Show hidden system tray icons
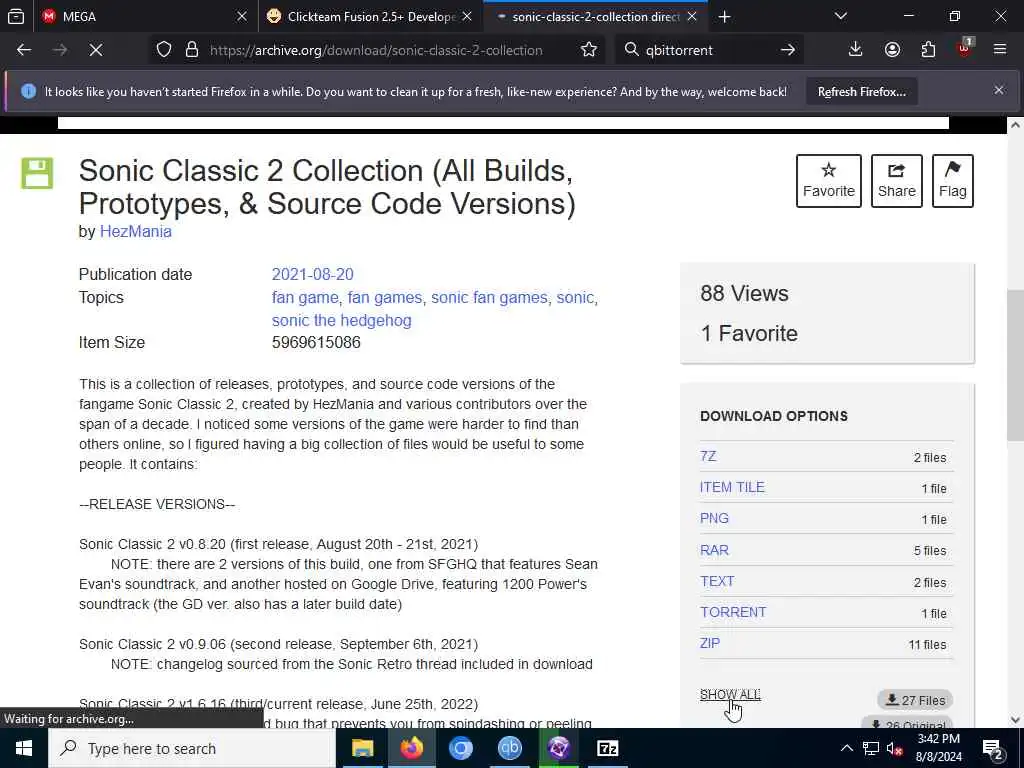1024x768 pixels. (846, 748)
